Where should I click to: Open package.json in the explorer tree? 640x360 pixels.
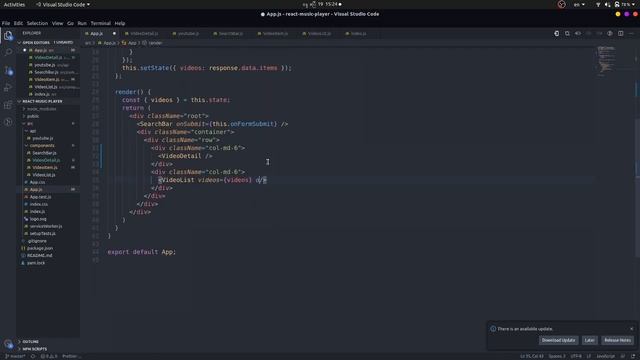[40, 248]
